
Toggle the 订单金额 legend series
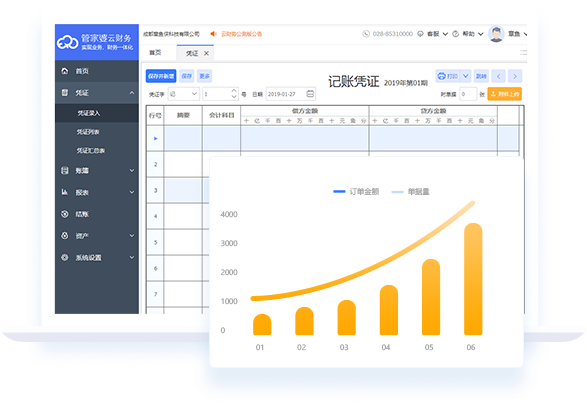(356, 192)
